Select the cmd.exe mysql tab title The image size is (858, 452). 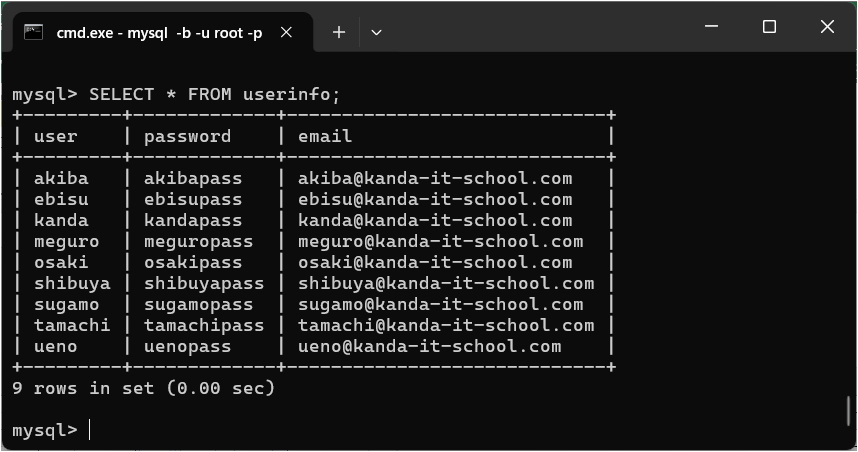click(159, 33)
